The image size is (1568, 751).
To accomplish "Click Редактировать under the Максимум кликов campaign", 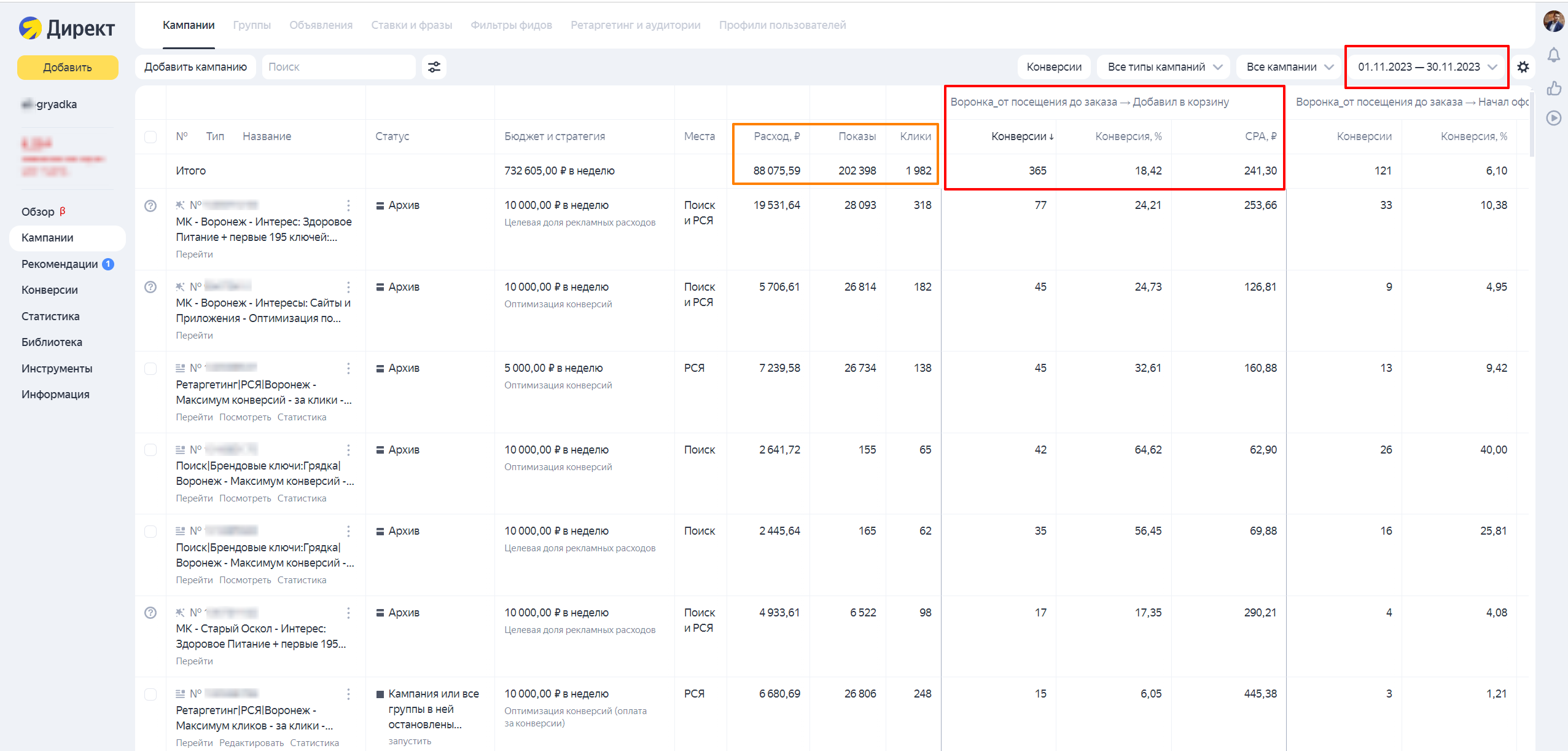I will pos(251,743).
